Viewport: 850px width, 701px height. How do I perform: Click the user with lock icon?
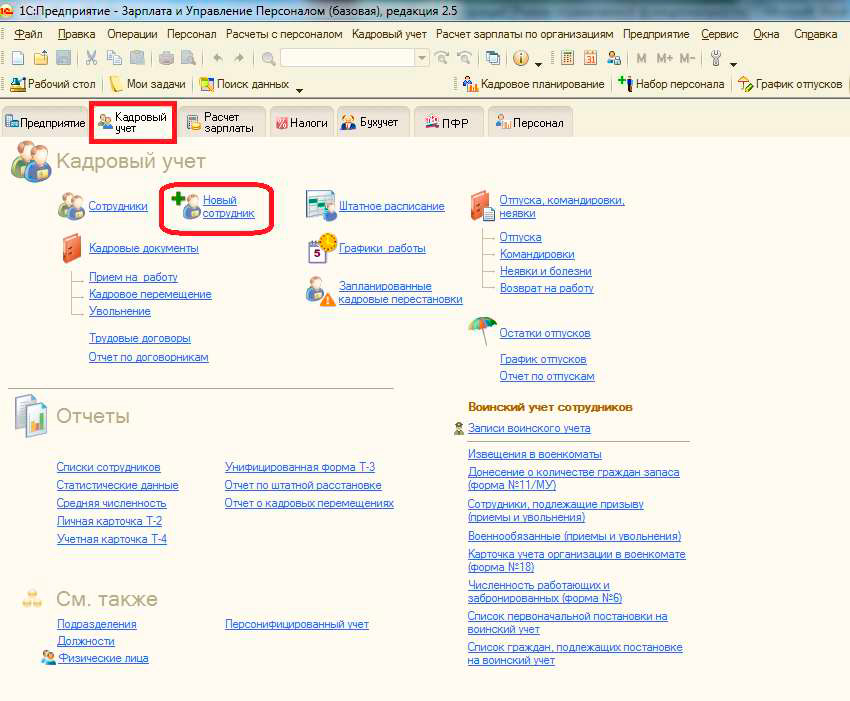pos(614,57)
